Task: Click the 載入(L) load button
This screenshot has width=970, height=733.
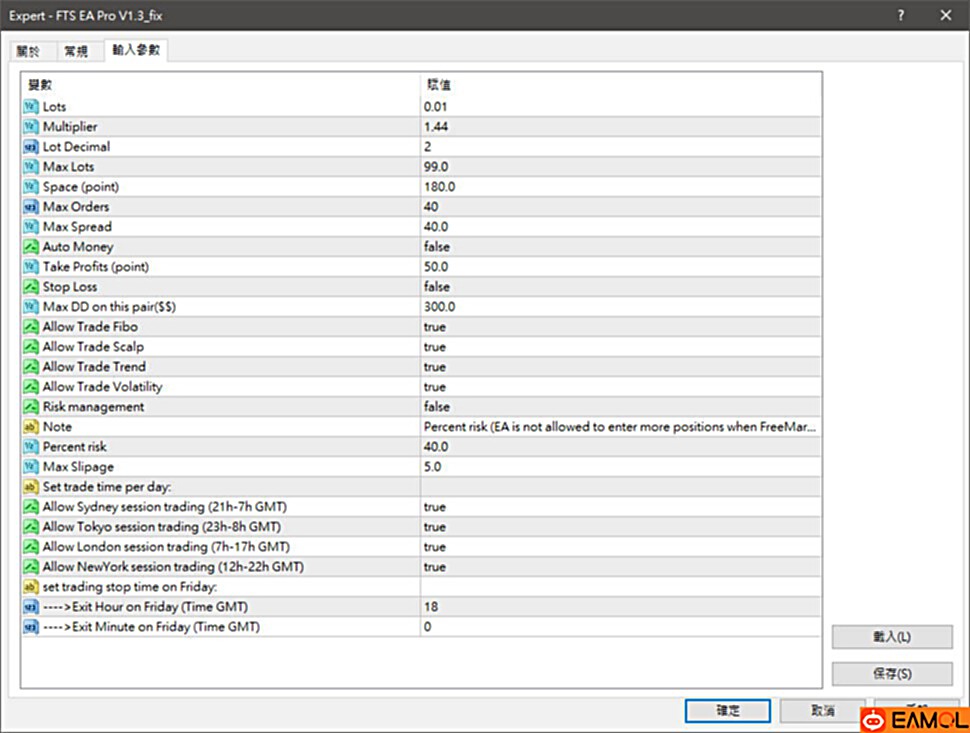Action: [892, 637]
